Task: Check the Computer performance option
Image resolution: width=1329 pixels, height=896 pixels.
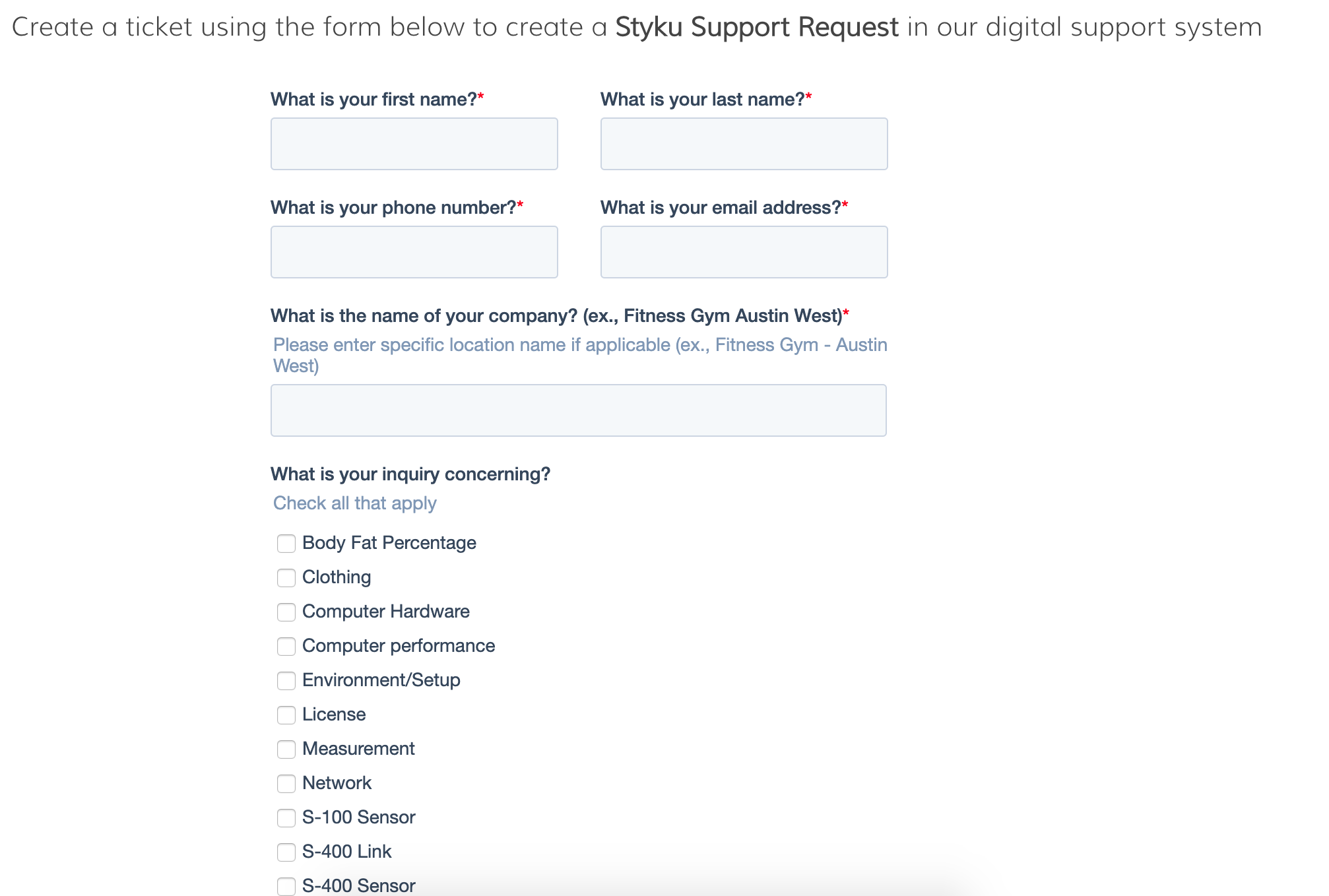Action: (x=286, y=647)
